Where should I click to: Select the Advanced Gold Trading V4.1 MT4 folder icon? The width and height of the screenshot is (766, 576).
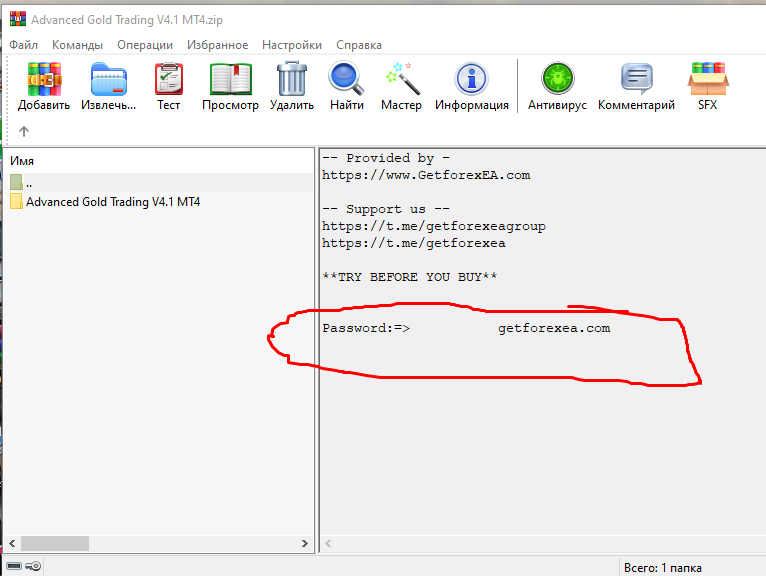tap(16, 201)
